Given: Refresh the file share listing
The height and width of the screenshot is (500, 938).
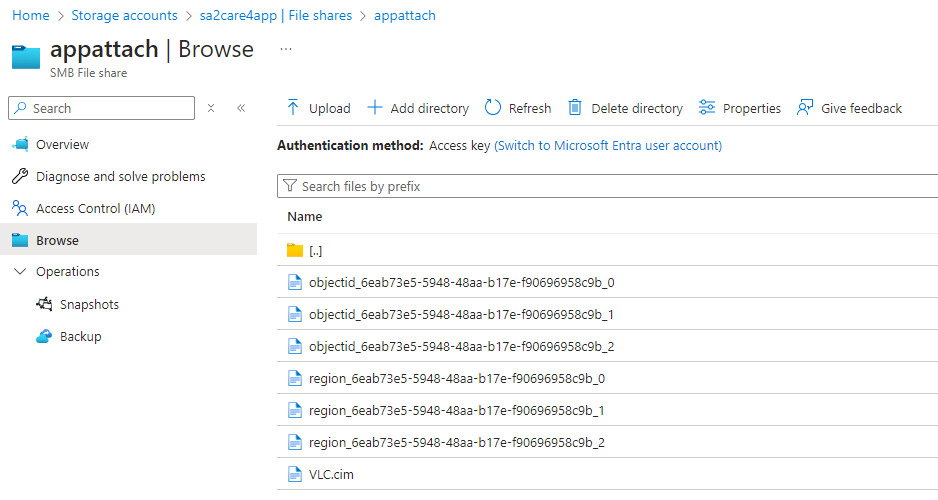Looking at the screenshot, I should pos(493,108).
